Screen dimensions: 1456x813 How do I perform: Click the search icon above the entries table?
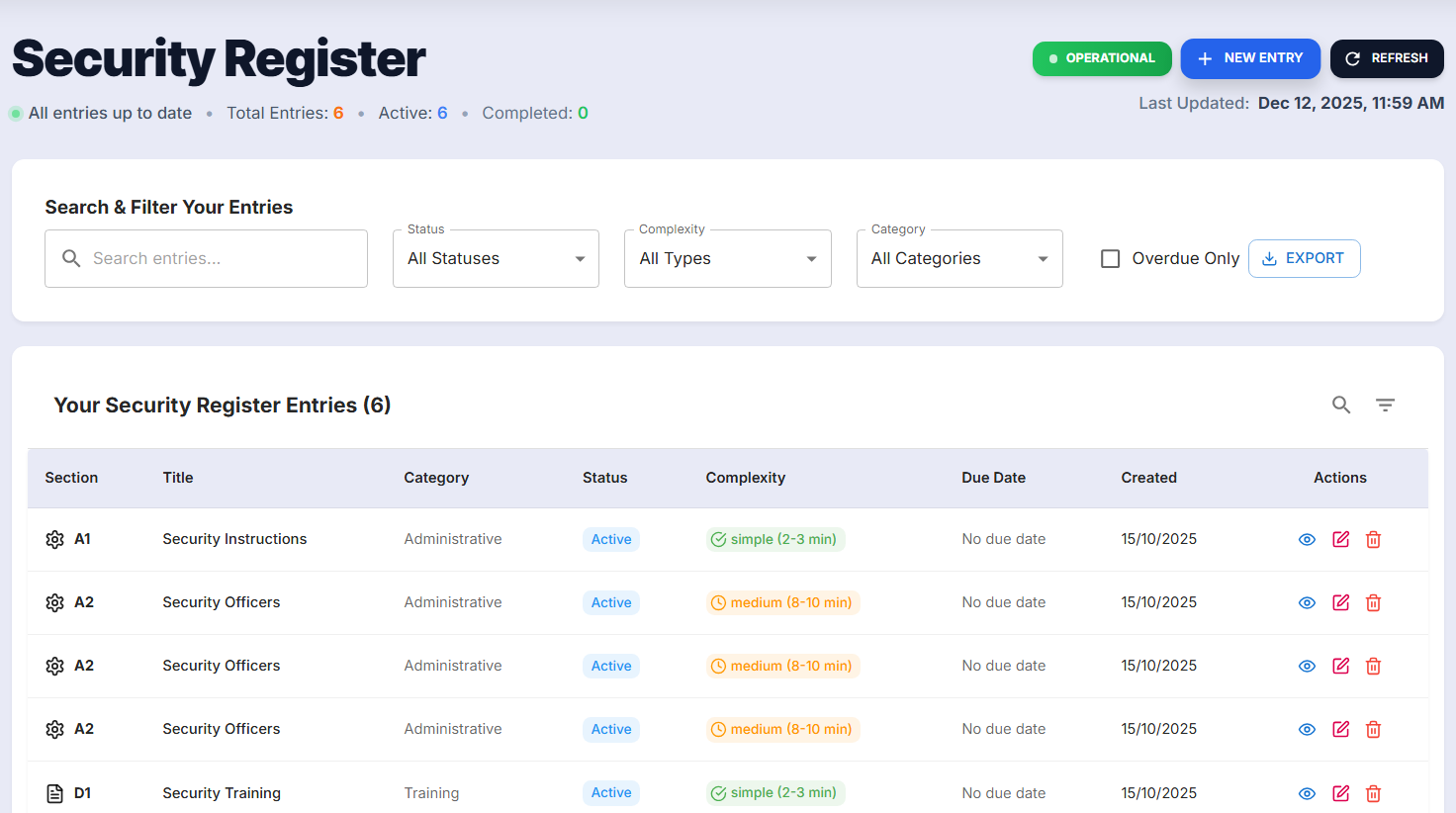pos(1340,405)
